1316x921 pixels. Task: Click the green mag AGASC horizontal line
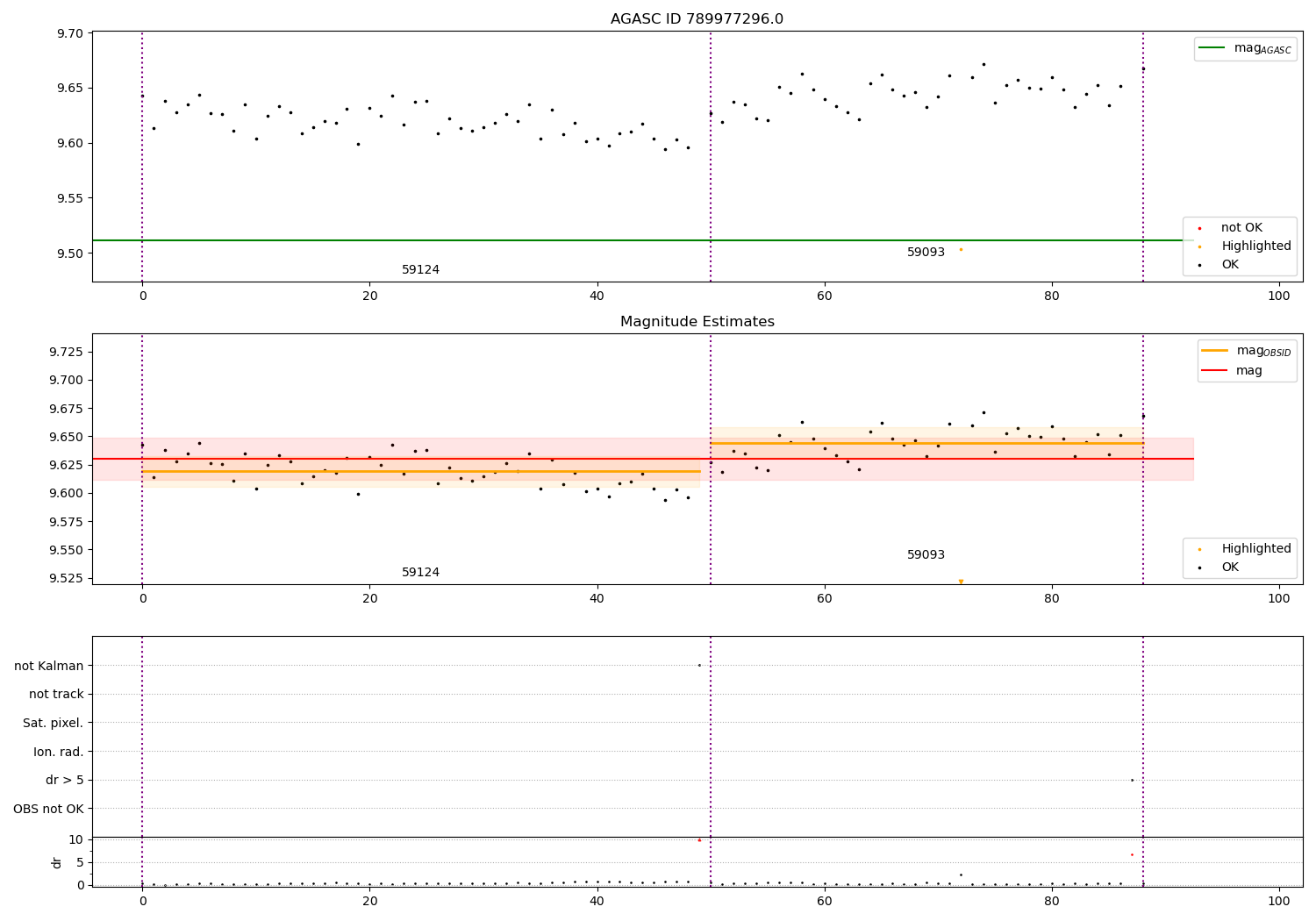pos(643,240)
